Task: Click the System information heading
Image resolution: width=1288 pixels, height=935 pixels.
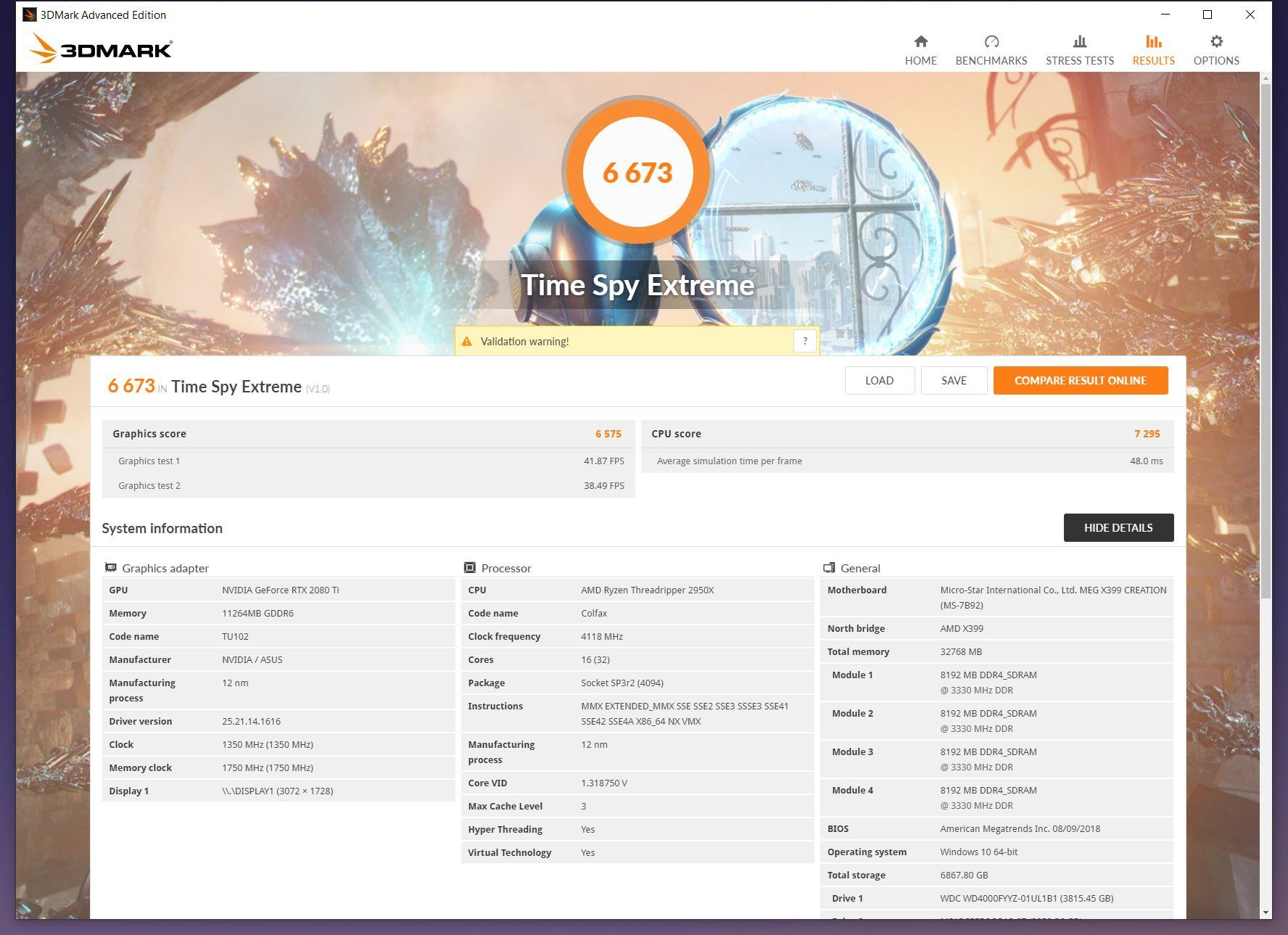Action: point(162,528)
